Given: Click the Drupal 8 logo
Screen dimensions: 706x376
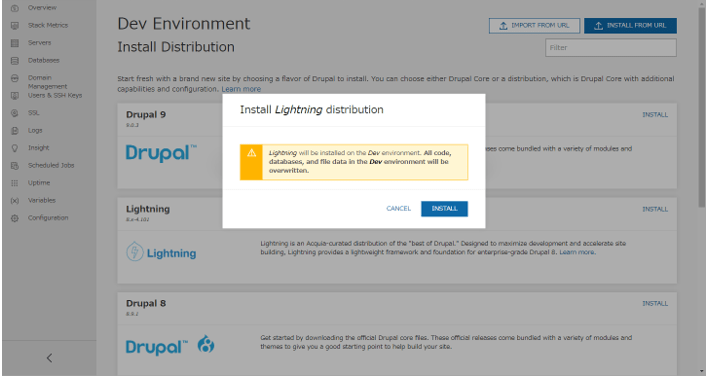Looking at the screenshot, I should [x=170, y=346].
